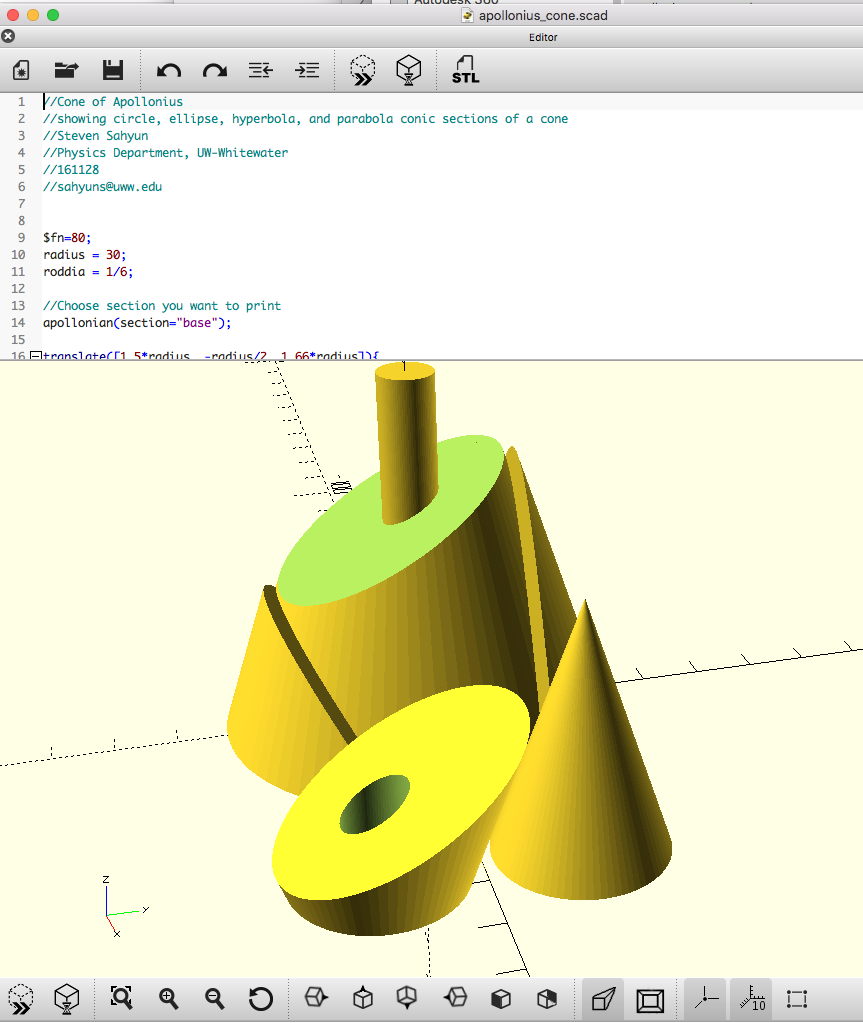This screenshot has height=1023, width=863.
Task: Open a file using the folder icon
Action: (66, 70)
